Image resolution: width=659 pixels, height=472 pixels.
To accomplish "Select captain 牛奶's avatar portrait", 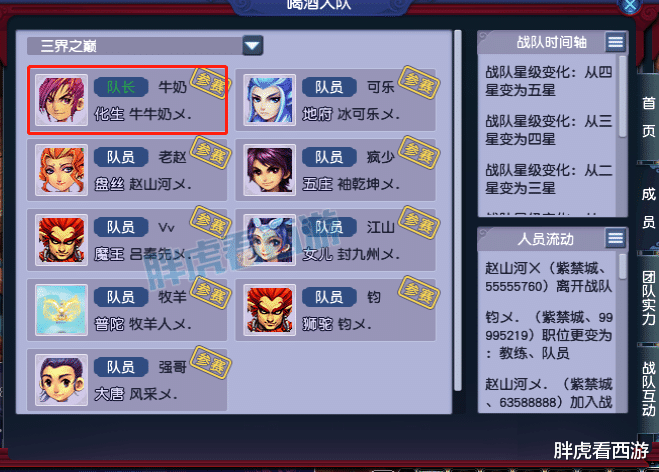I will [x=61, y=100].
